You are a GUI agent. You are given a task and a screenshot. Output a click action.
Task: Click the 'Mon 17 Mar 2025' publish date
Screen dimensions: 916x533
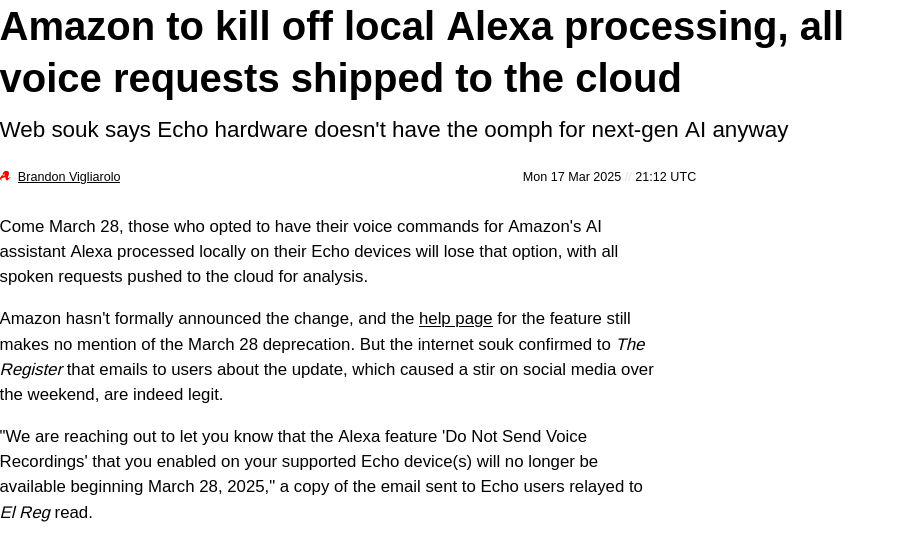tap(571, 176)
